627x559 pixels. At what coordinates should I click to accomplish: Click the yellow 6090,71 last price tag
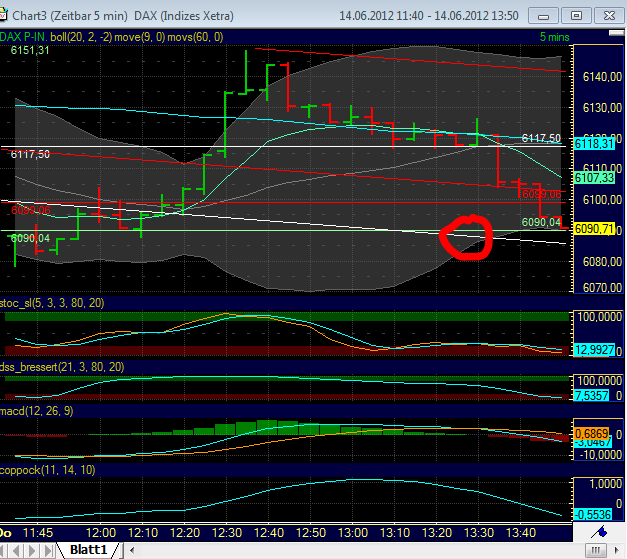(594, 229)
